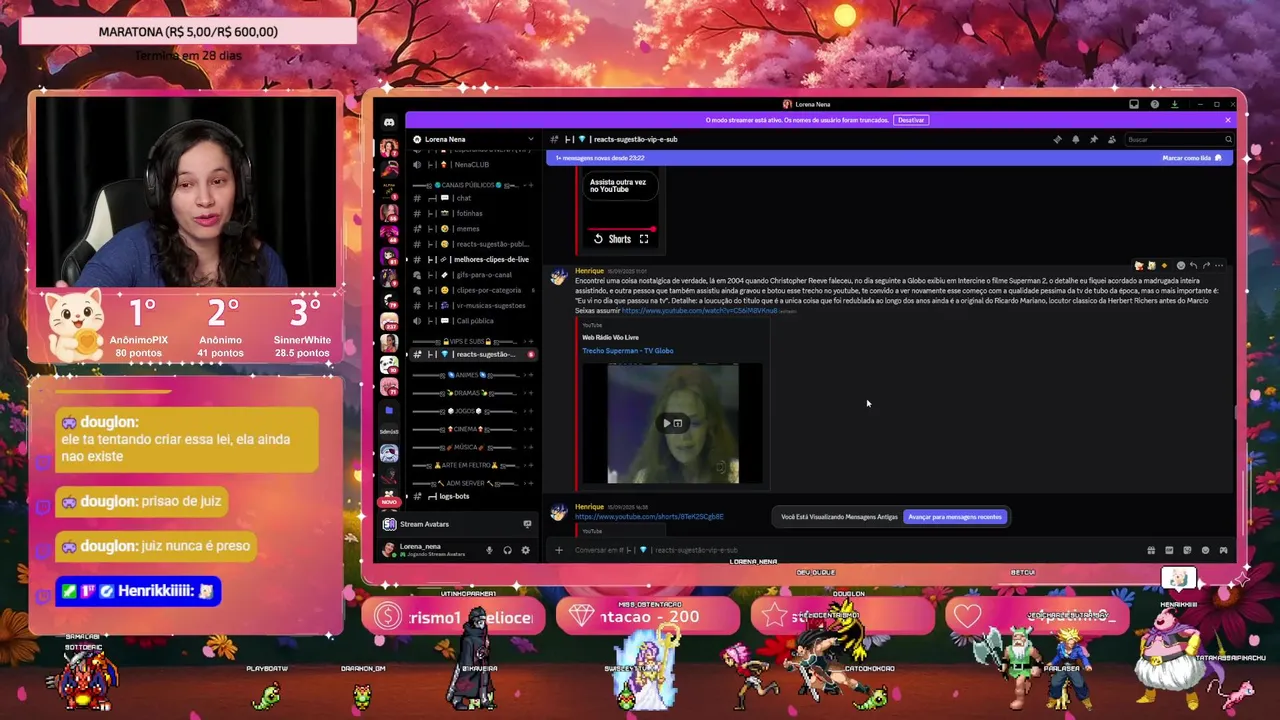The height and width of the screenshot is (720, 1280).
Task: Click the green download update icon
Action: (1174, 104)
